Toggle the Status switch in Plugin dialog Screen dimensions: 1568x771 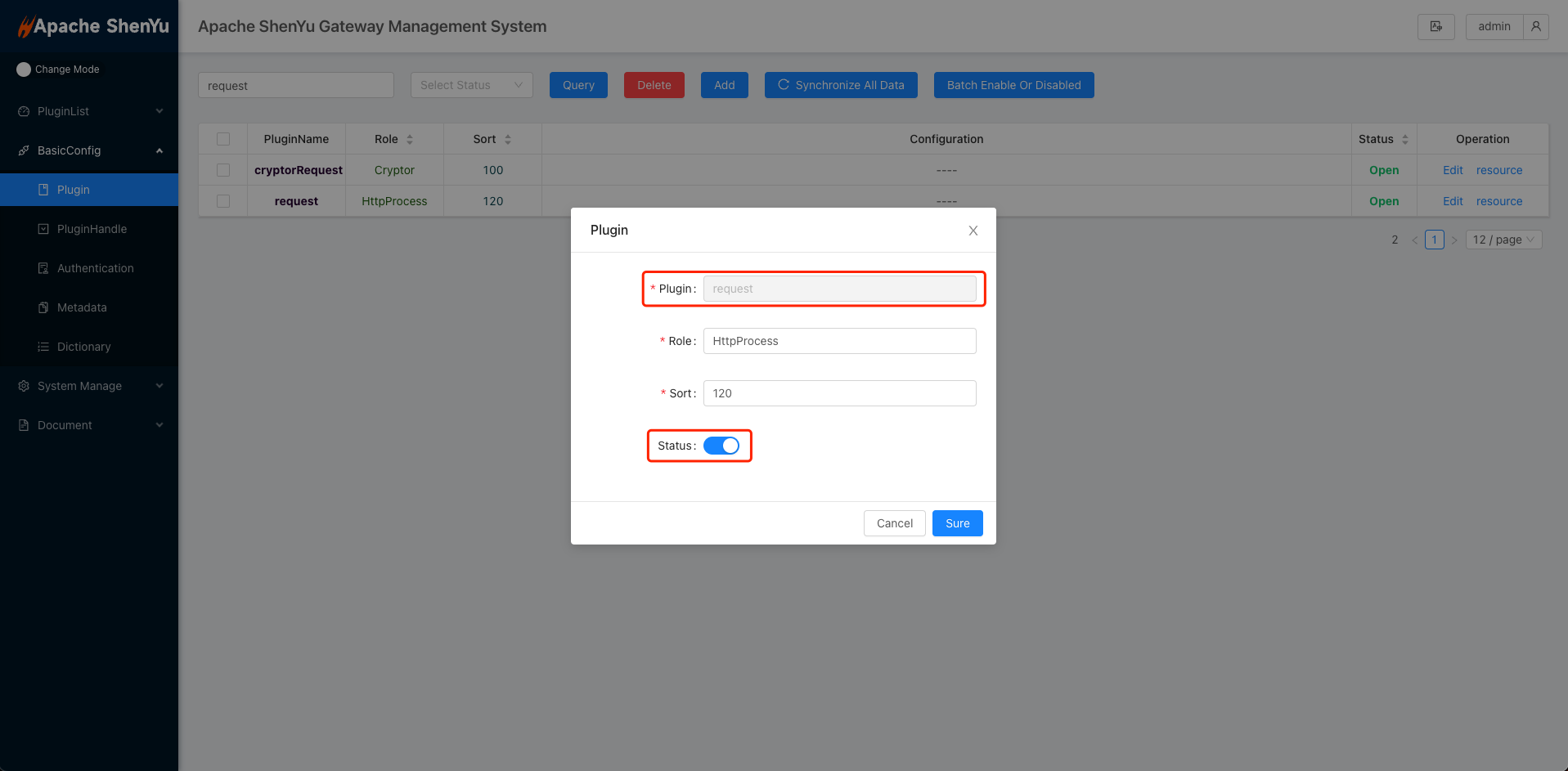coord(721,446)
